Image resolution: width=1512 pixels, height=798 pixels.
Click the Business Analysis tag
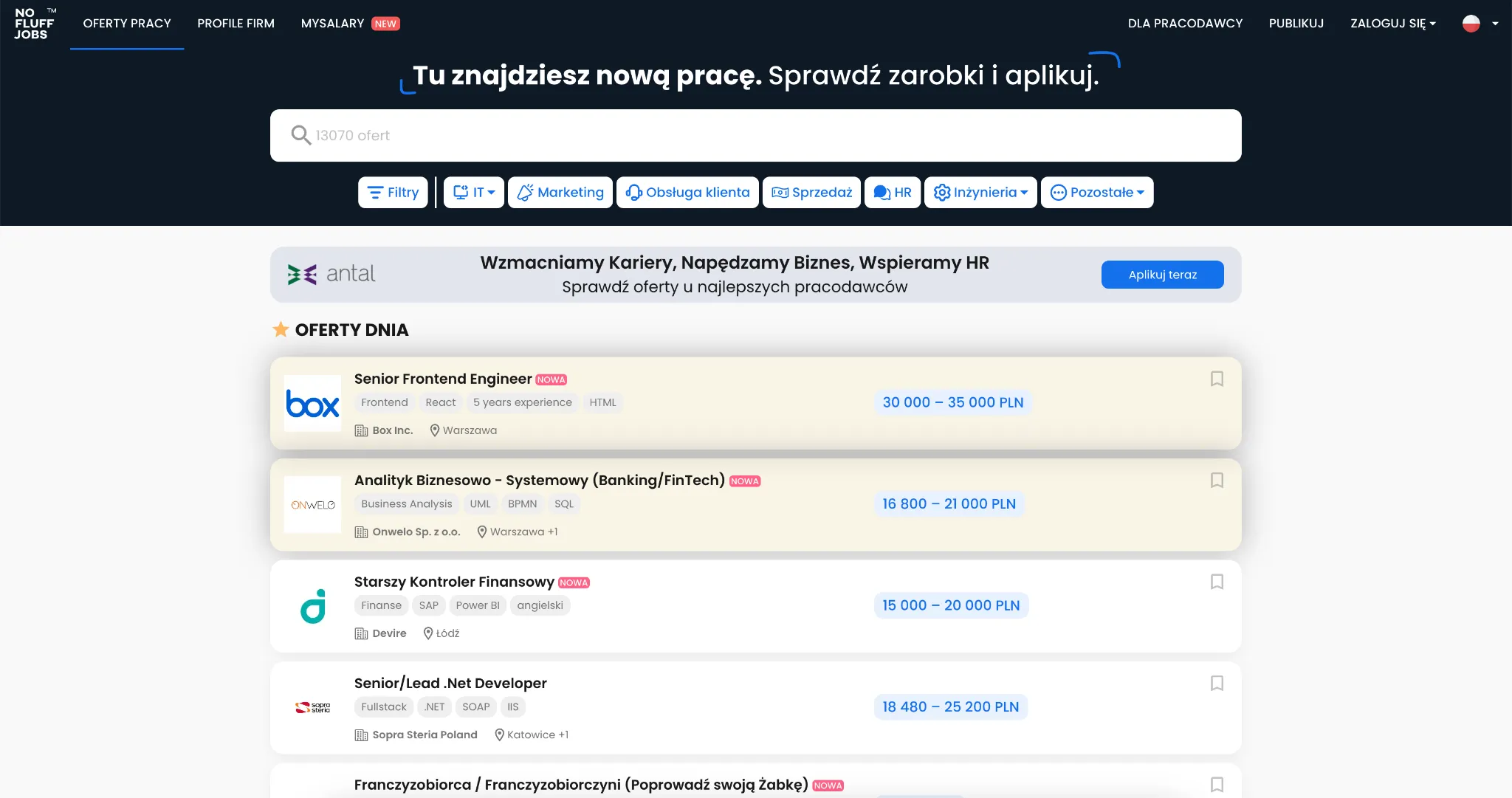(407, 504)
